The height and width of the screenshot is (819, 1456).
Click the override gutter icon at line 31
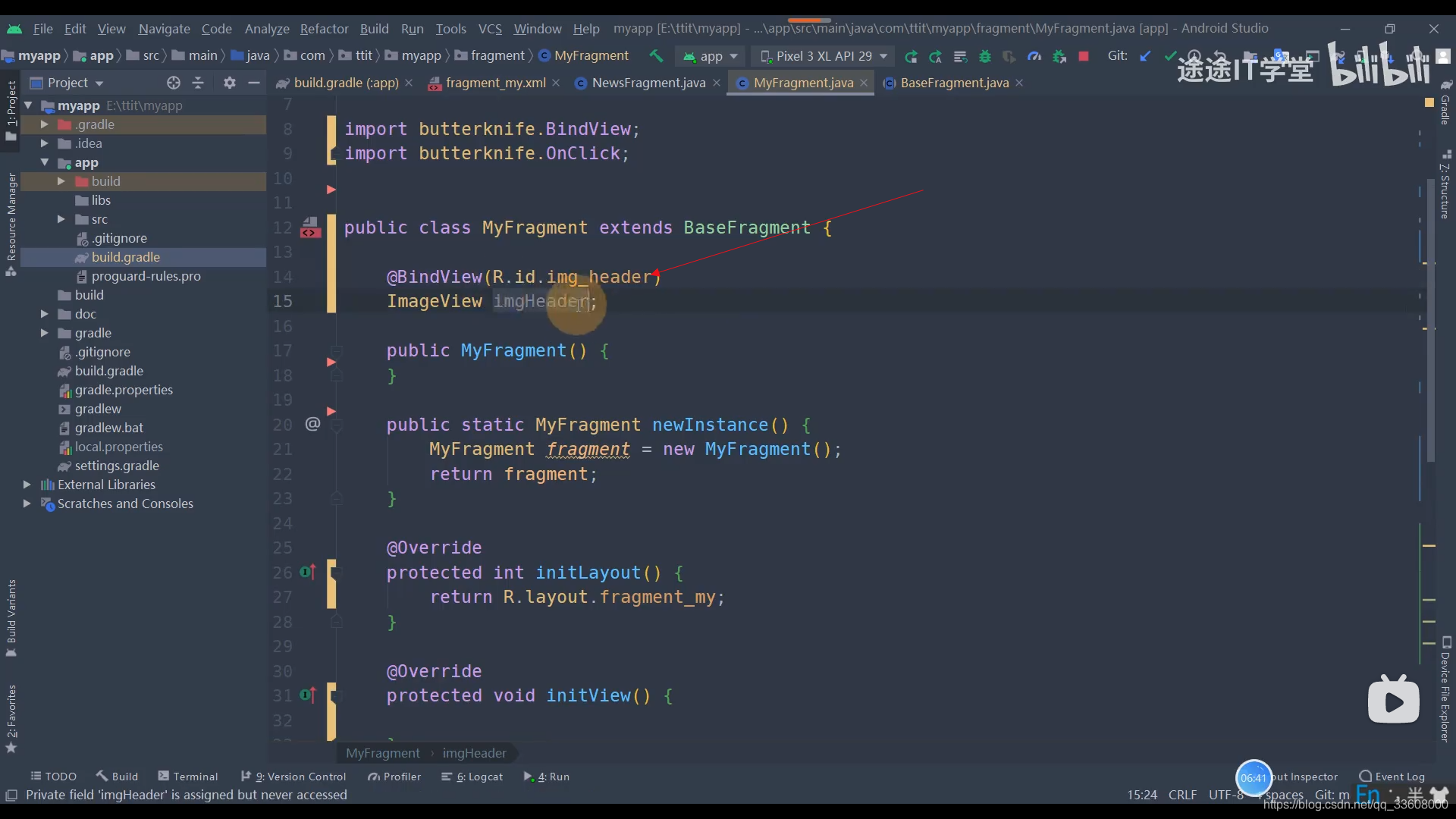point(308,695)
